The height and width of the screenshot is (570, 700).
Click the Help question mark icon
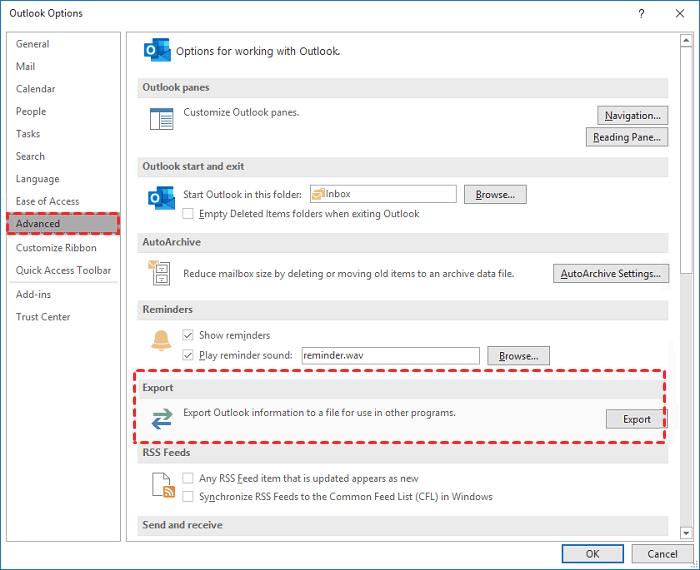(x=641, y=13)
